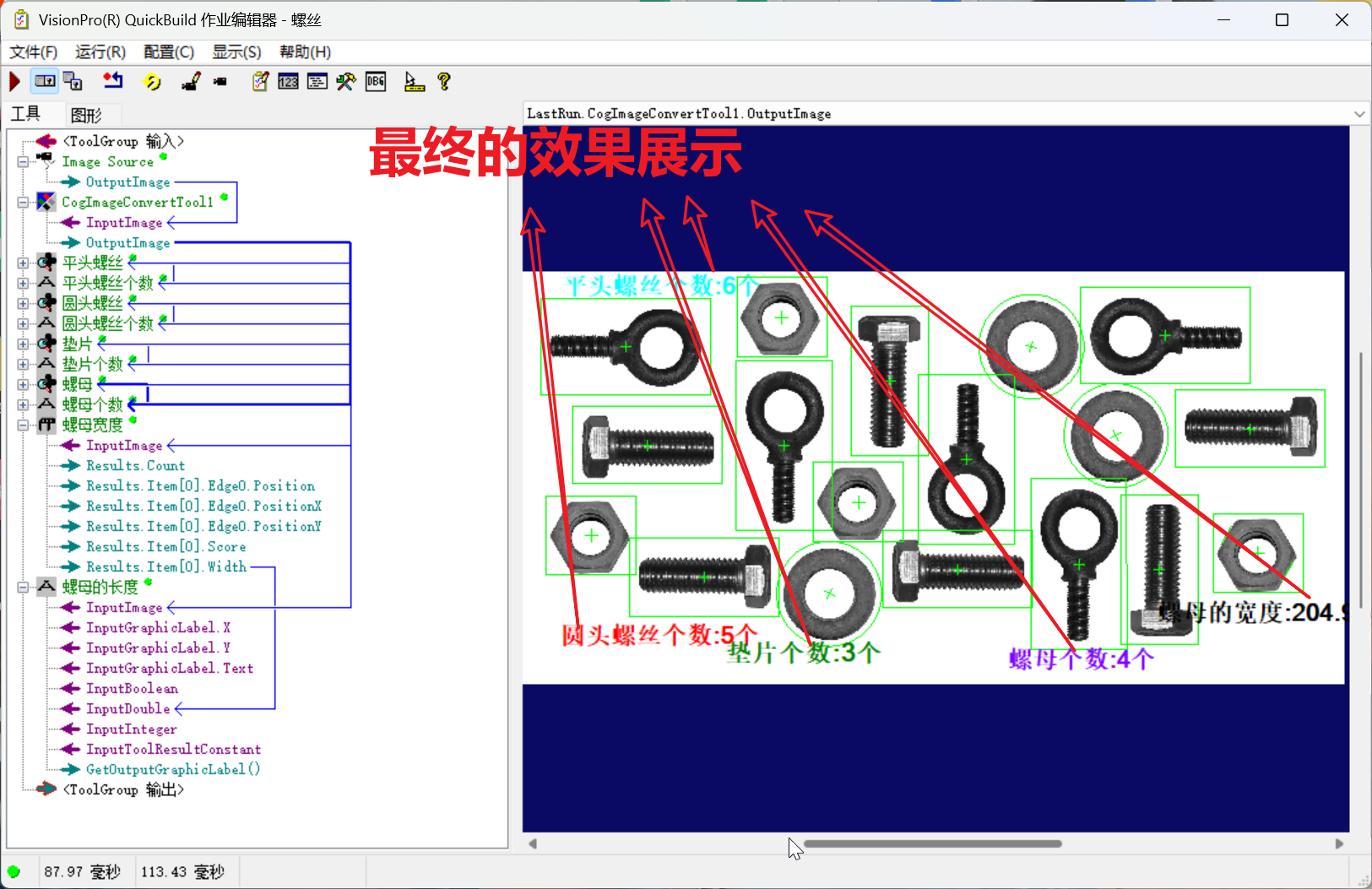Open the clipboard job properties icon
This screenshot has height=889, width=1372.
tap(261, 81)
